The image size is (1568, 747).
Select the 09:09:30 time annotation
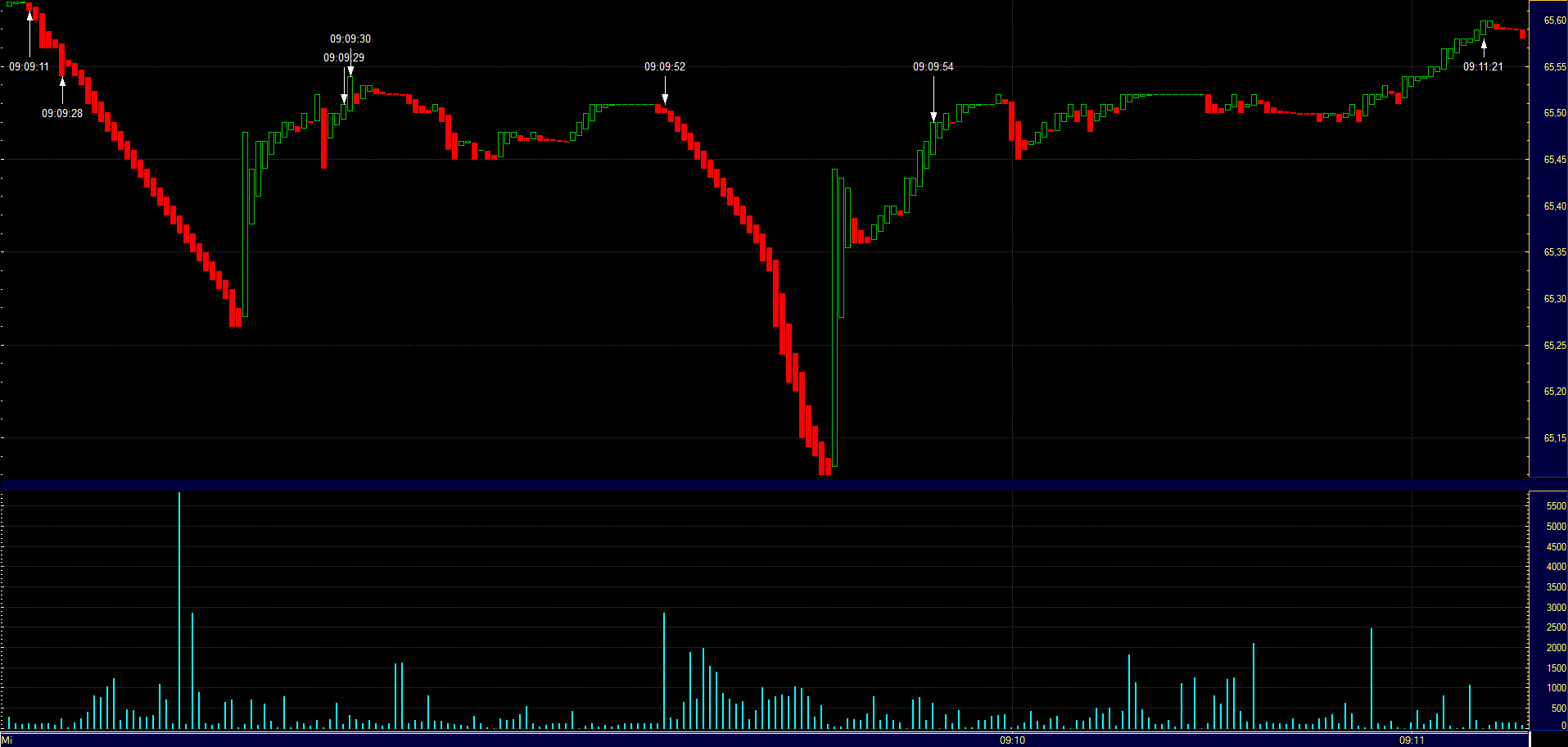click(x=350, y=39)
